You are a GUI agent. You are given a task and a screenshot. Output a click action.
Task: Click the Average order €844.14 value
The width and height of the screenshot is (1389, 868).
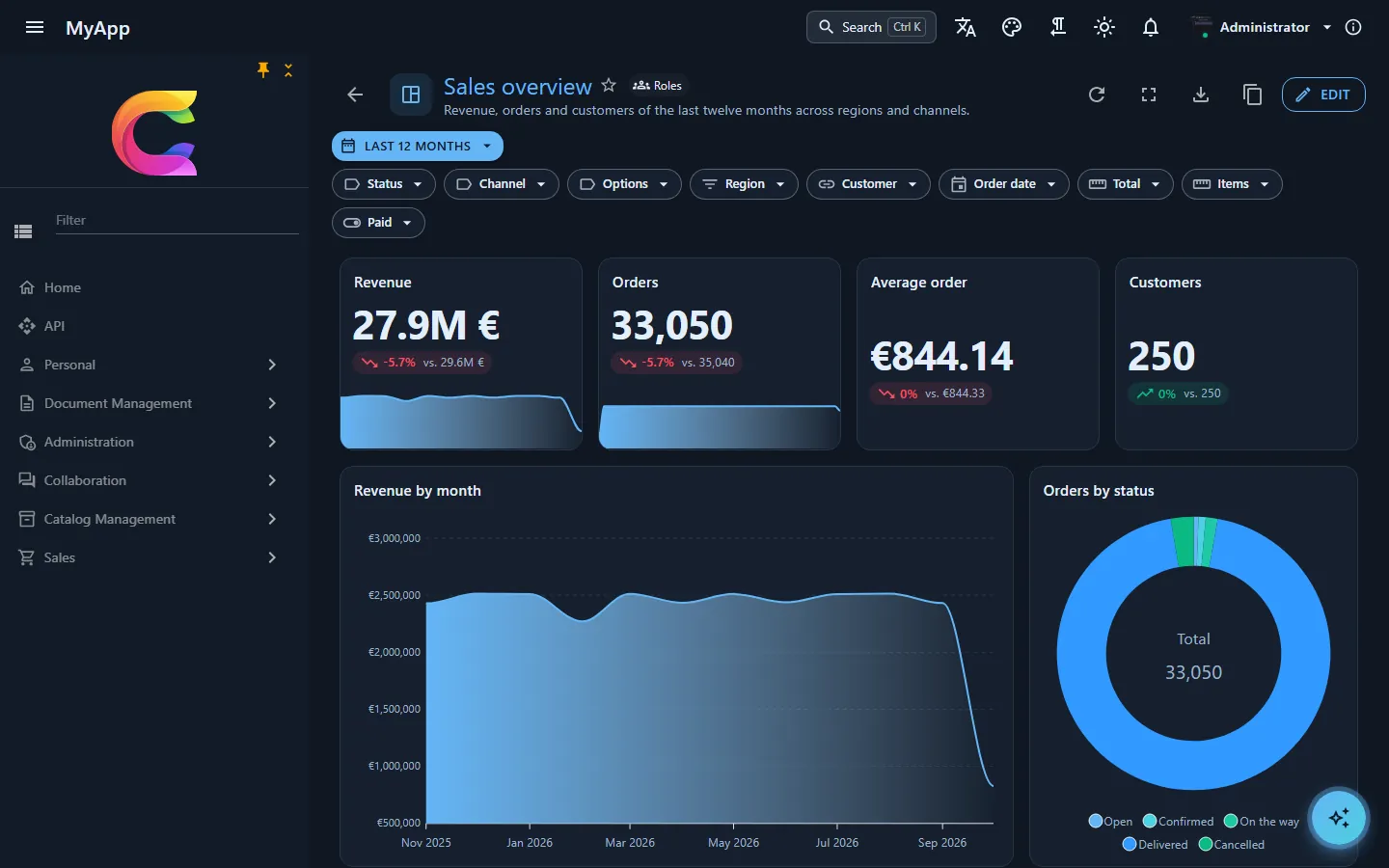[941, 357]
